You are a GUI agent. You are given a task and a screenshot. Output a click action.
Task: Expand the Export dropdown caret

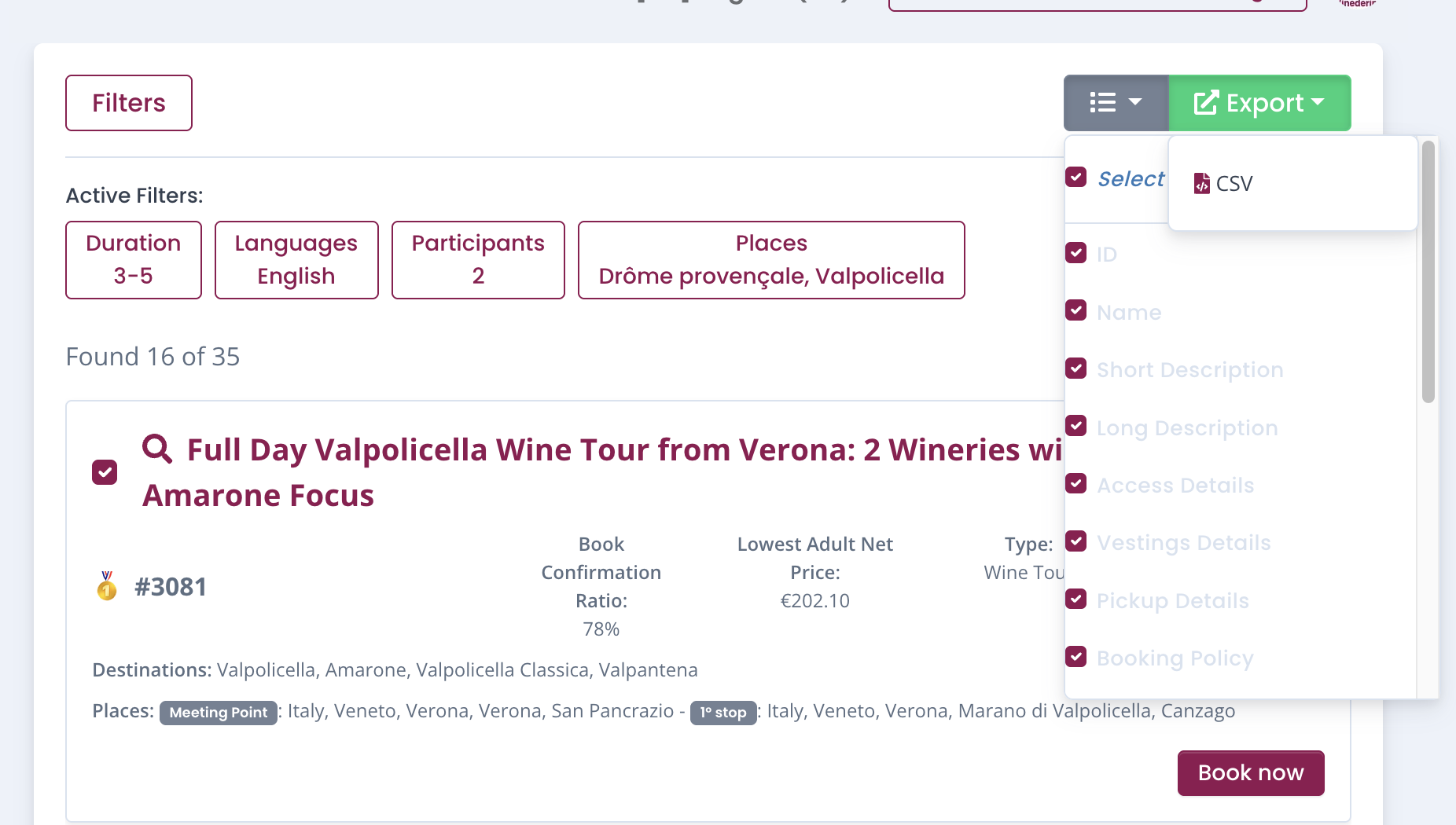click(1318, 102)
